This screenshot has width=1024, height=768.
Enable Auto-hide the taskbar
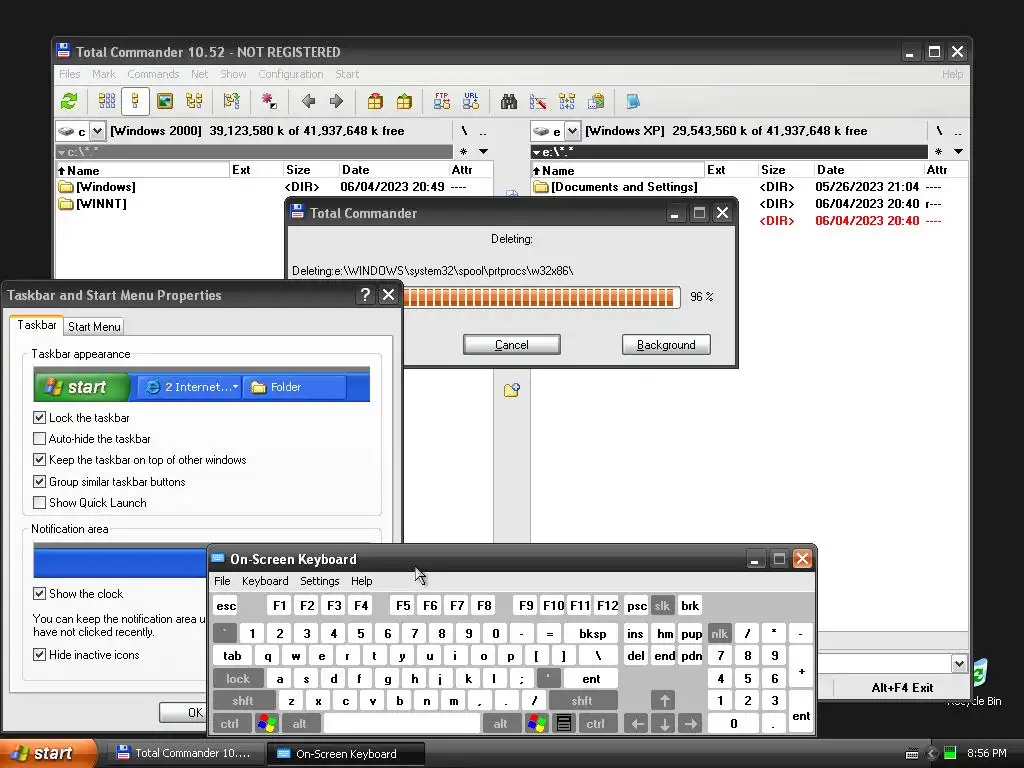tap(39, 439)
